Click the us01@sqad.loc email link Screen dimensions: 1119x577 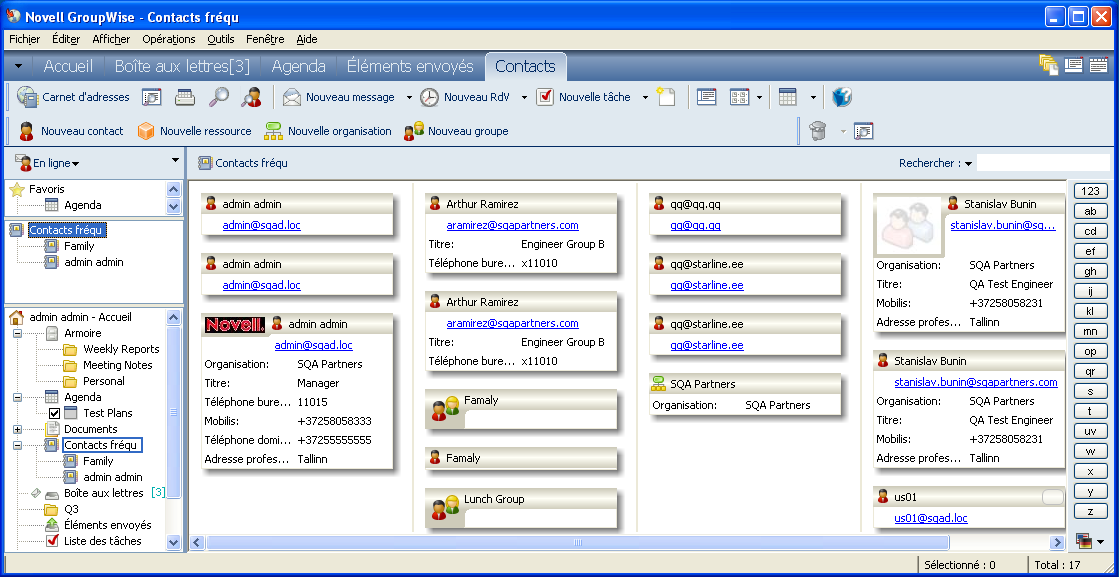[931, 519]
